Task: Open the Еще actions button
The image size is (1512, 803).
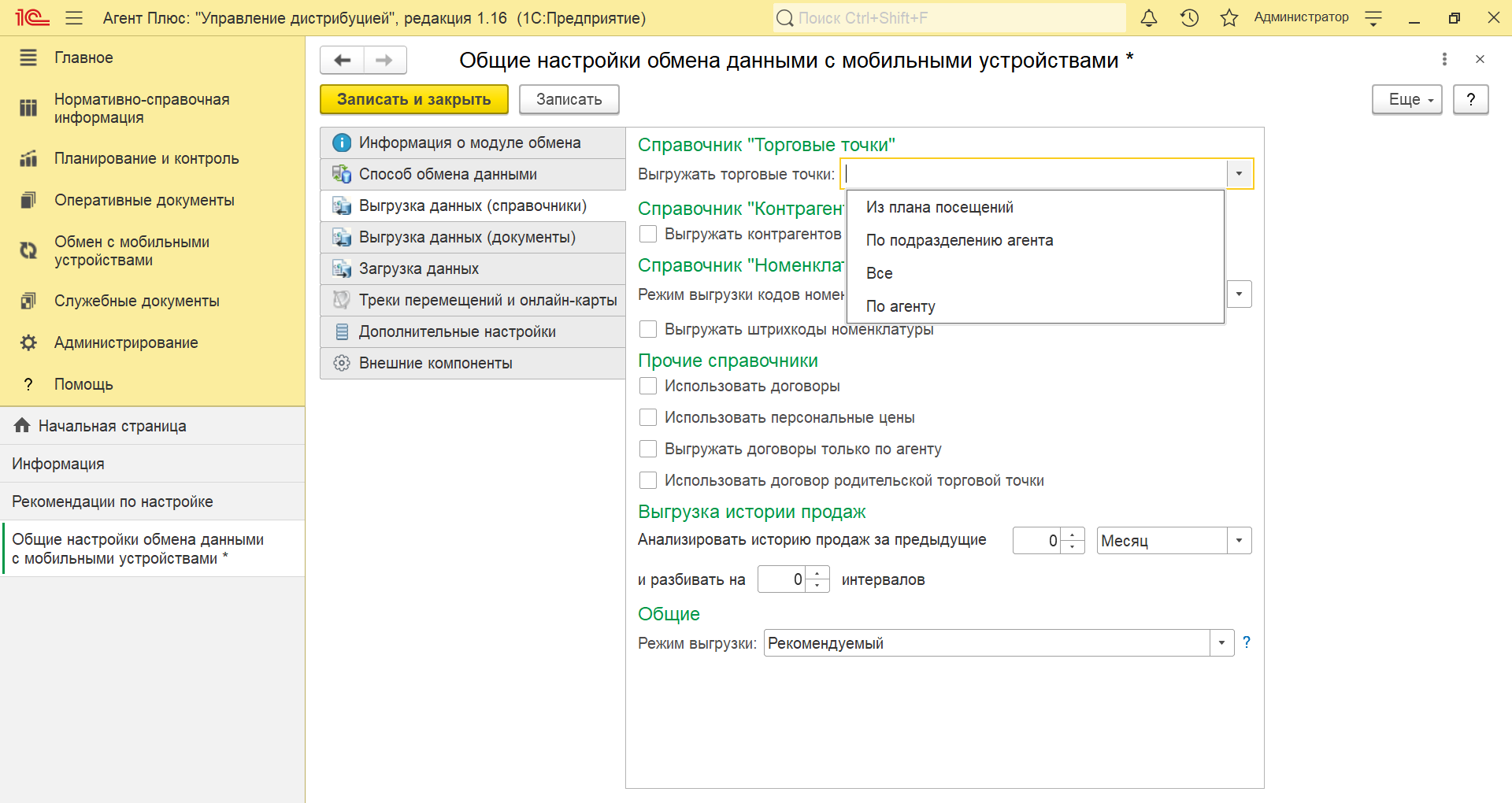Action: pos(1406,99)
